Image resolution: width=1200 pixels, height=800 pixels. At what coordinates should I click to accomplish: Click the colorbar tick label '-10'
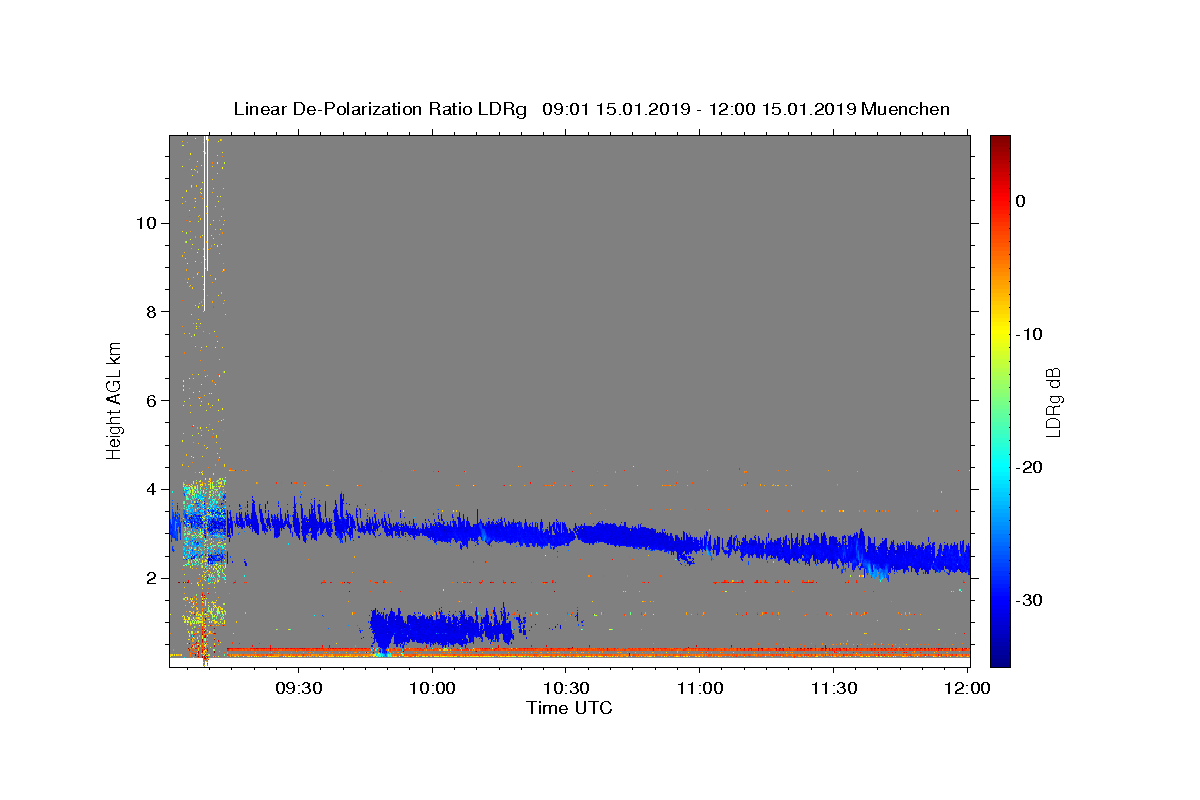pos(1029,334)
